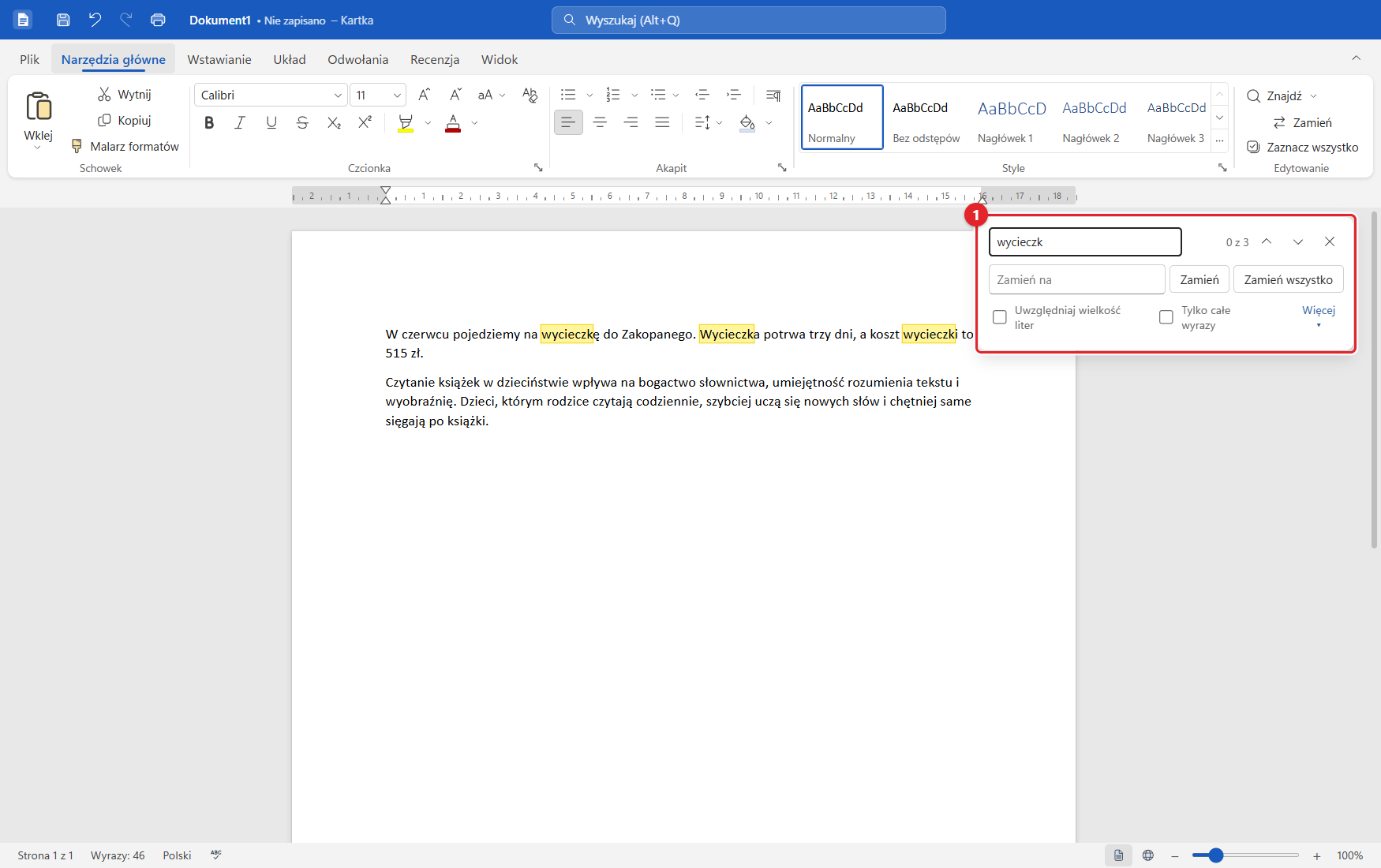
Task: Click the Zamień button in find panel
Action: click(x=1199, y=279)
